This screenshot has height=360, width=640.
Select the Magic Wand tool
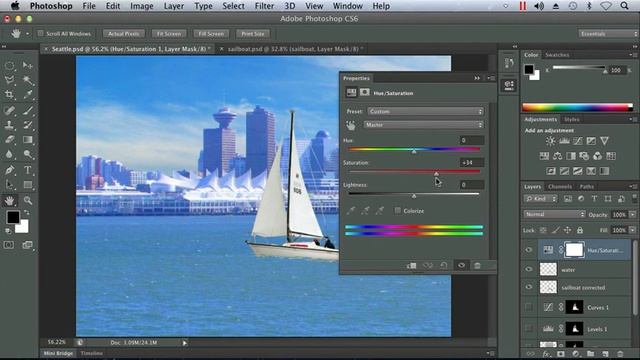pos(27,80)
